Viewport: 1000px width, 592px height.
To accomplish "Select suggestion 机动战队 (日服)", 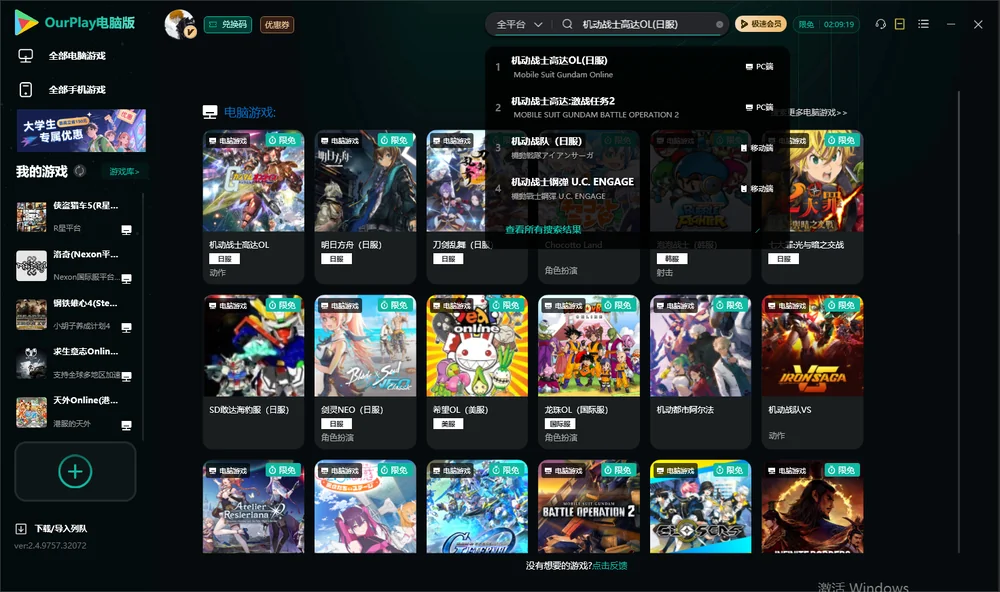I will [636, 147].
